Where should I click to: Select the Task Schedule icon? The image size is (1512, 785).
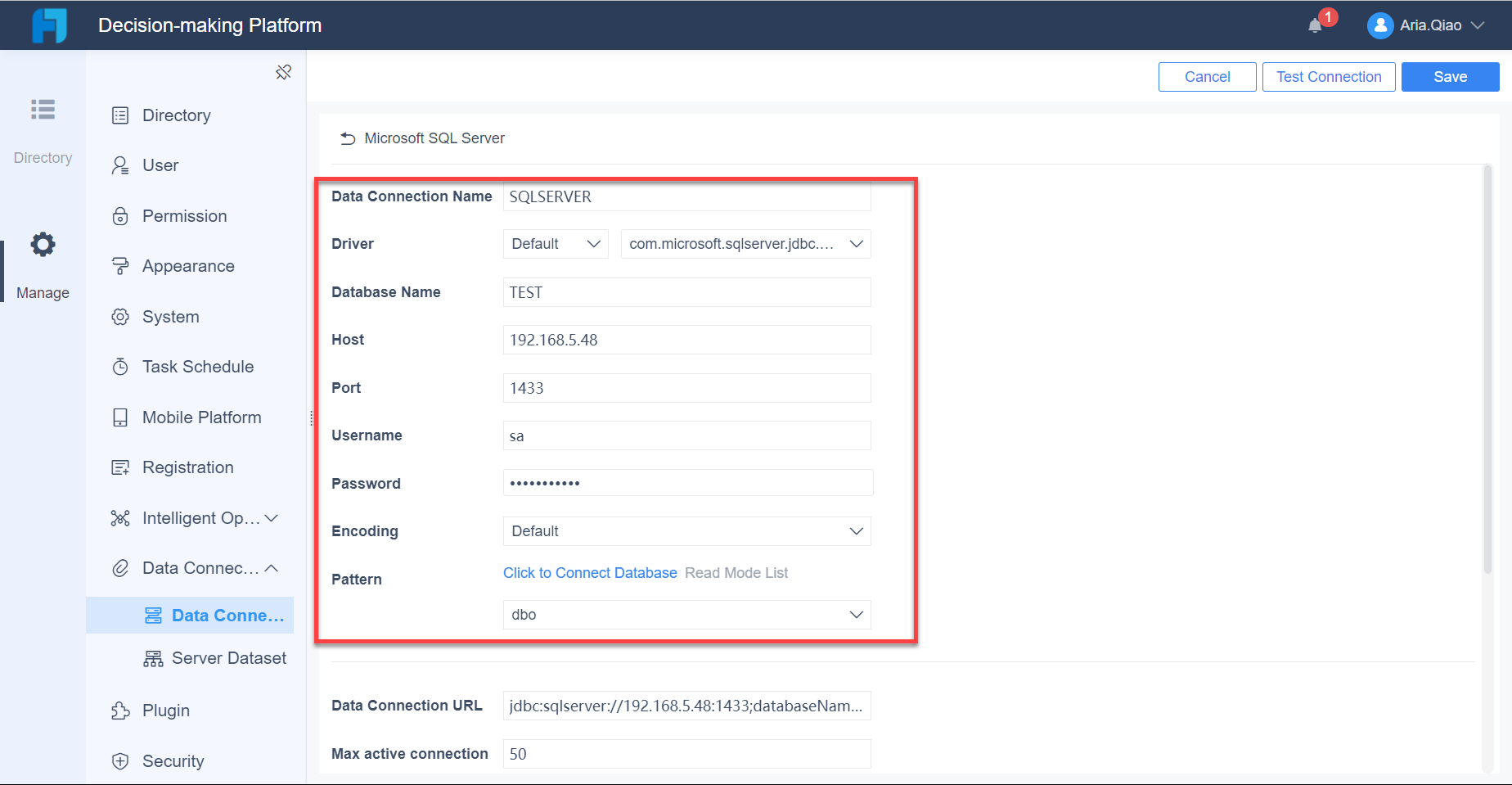119,366
